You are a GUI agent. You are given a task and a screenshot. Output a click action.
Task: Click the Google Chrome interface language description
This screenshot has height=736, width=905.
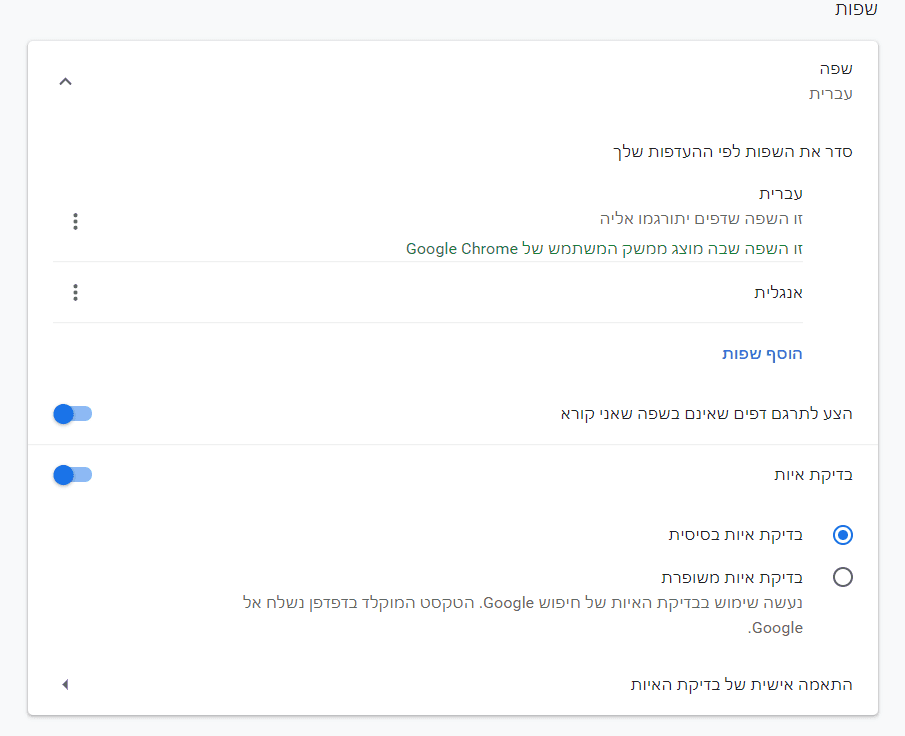click(604, 248)
